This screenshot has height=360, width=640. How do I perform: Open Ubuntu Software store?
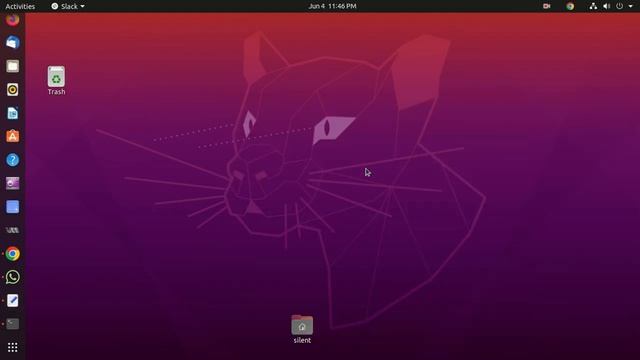click(x=12, y=136)
